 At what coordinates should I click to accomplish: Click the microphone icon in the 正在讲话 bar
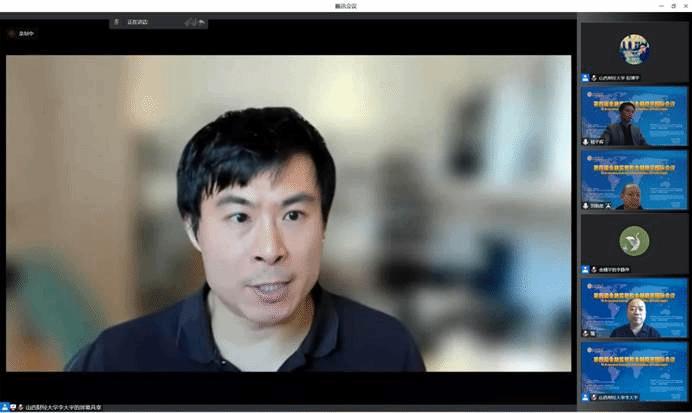click(117, 22)
